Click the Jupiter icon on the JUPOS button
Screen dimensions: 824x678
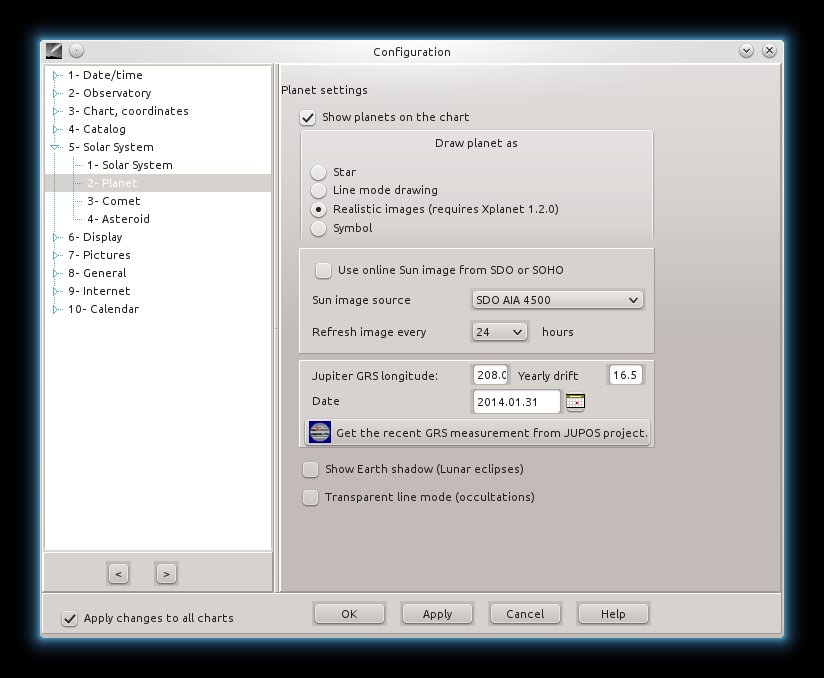pyautogui.click(x=320, y=432)
